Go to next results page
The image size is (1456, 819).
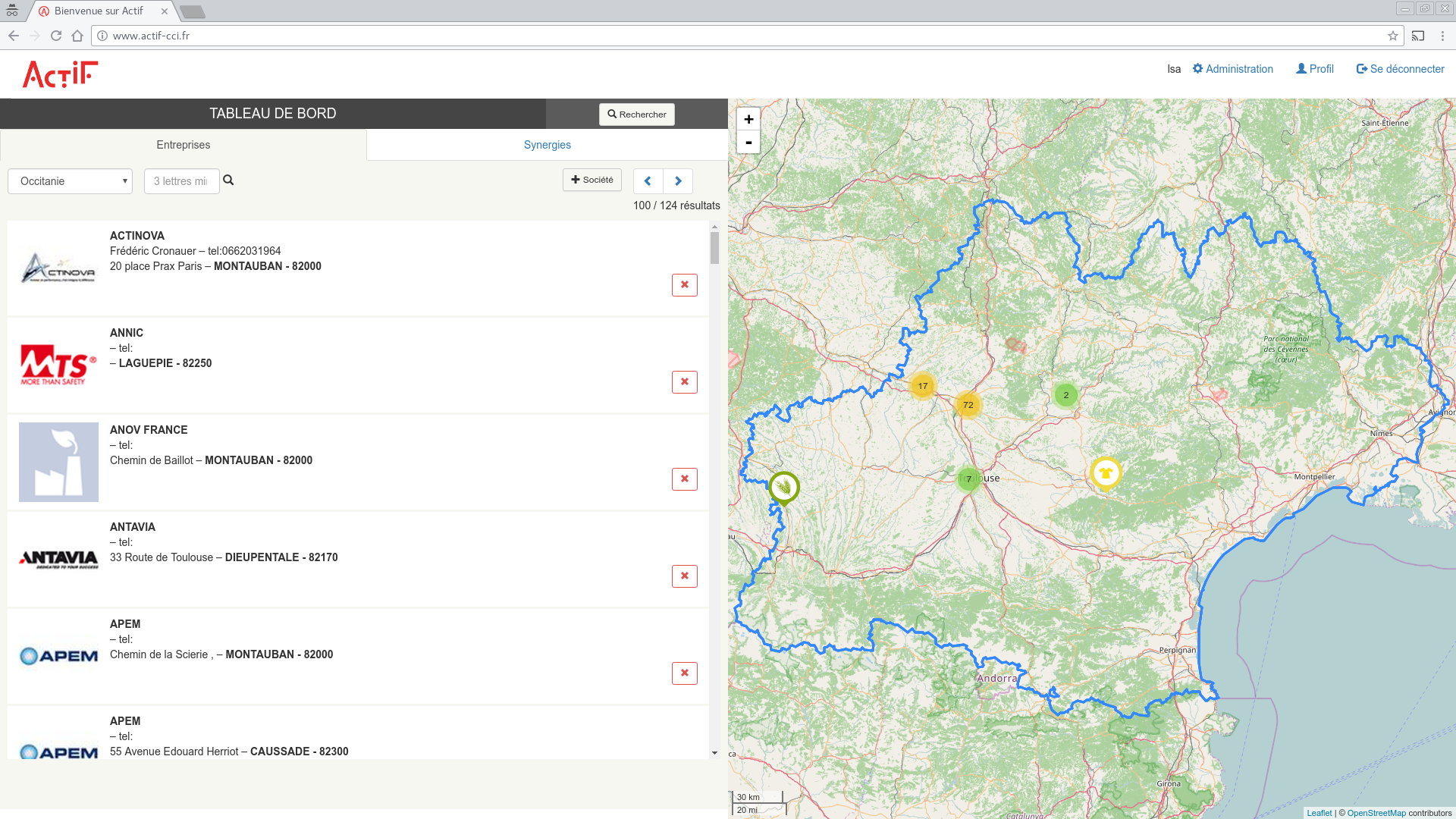[678, 181]
